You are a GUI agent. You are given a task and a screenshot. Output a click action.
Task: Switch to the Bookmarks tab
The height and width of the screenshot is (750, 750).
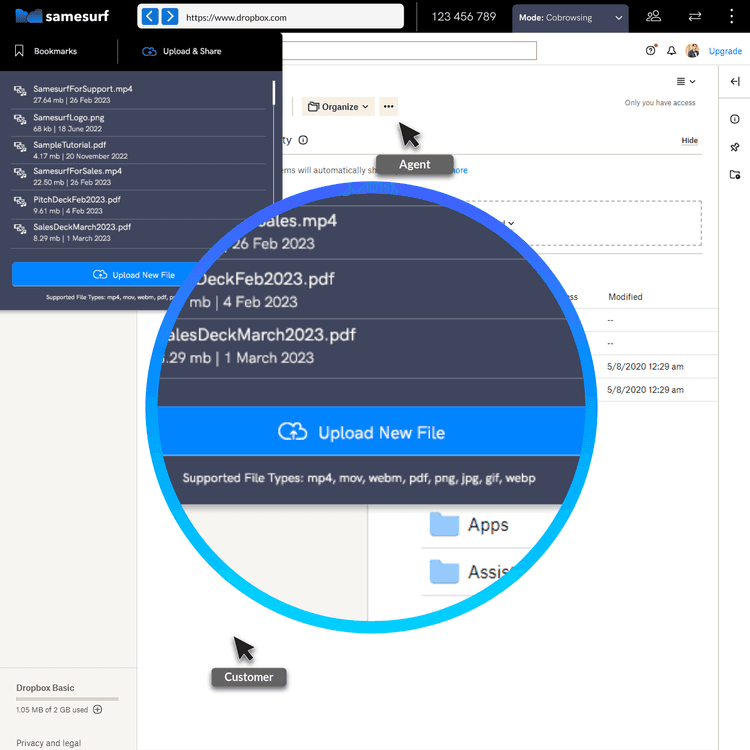tap(46, 51)
